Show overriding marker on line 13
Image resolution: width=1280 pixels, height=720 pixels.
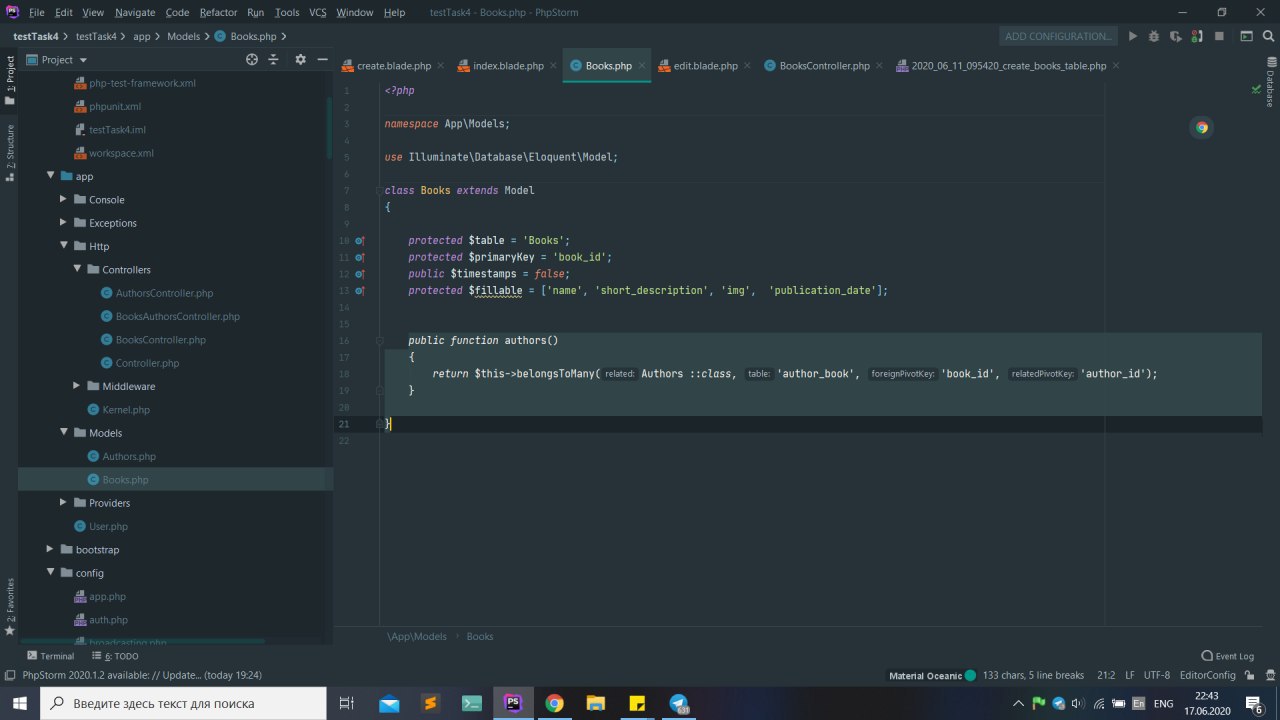(360, 291)
